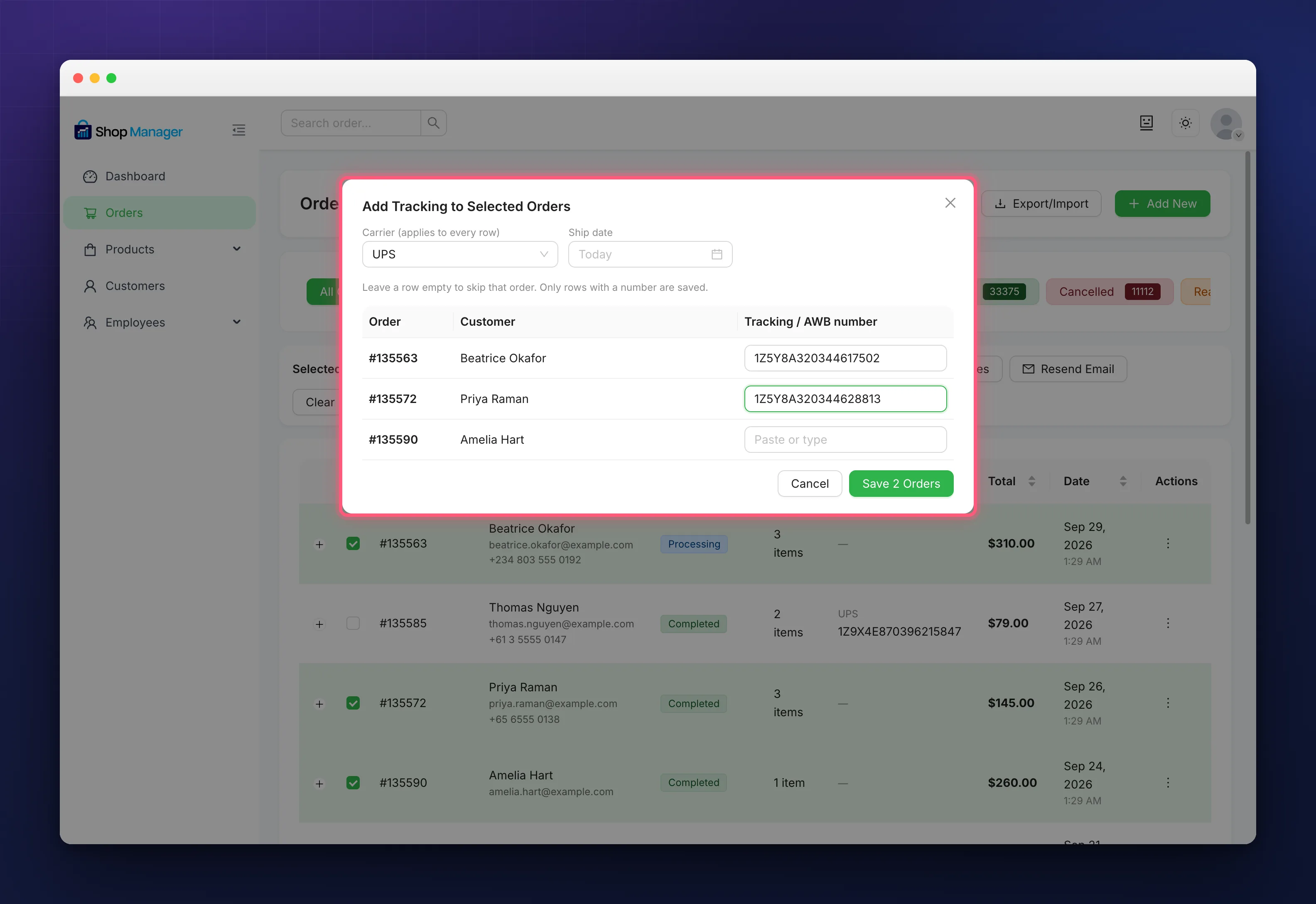Collapse the sidebar menu toggle
This screenshot has height=904, width=1316.
coord(238,130)
